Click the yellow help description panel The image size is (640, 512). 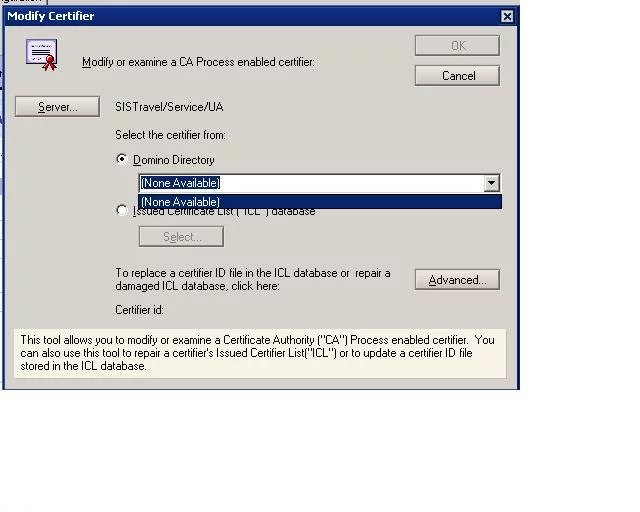tap(259, 353)
